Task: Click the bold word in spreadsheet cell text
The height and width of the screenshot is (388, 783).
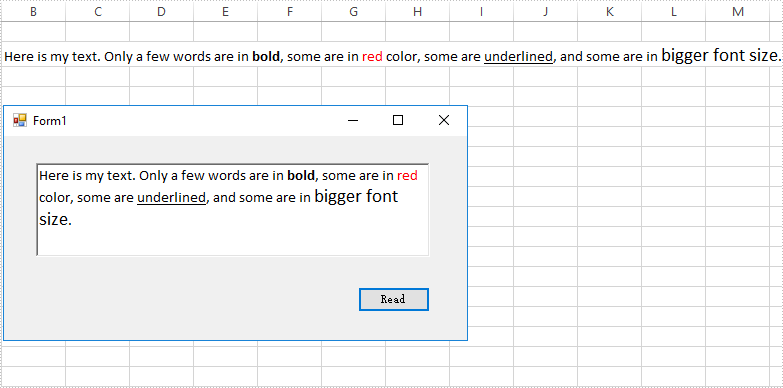Action: (266, 56)
